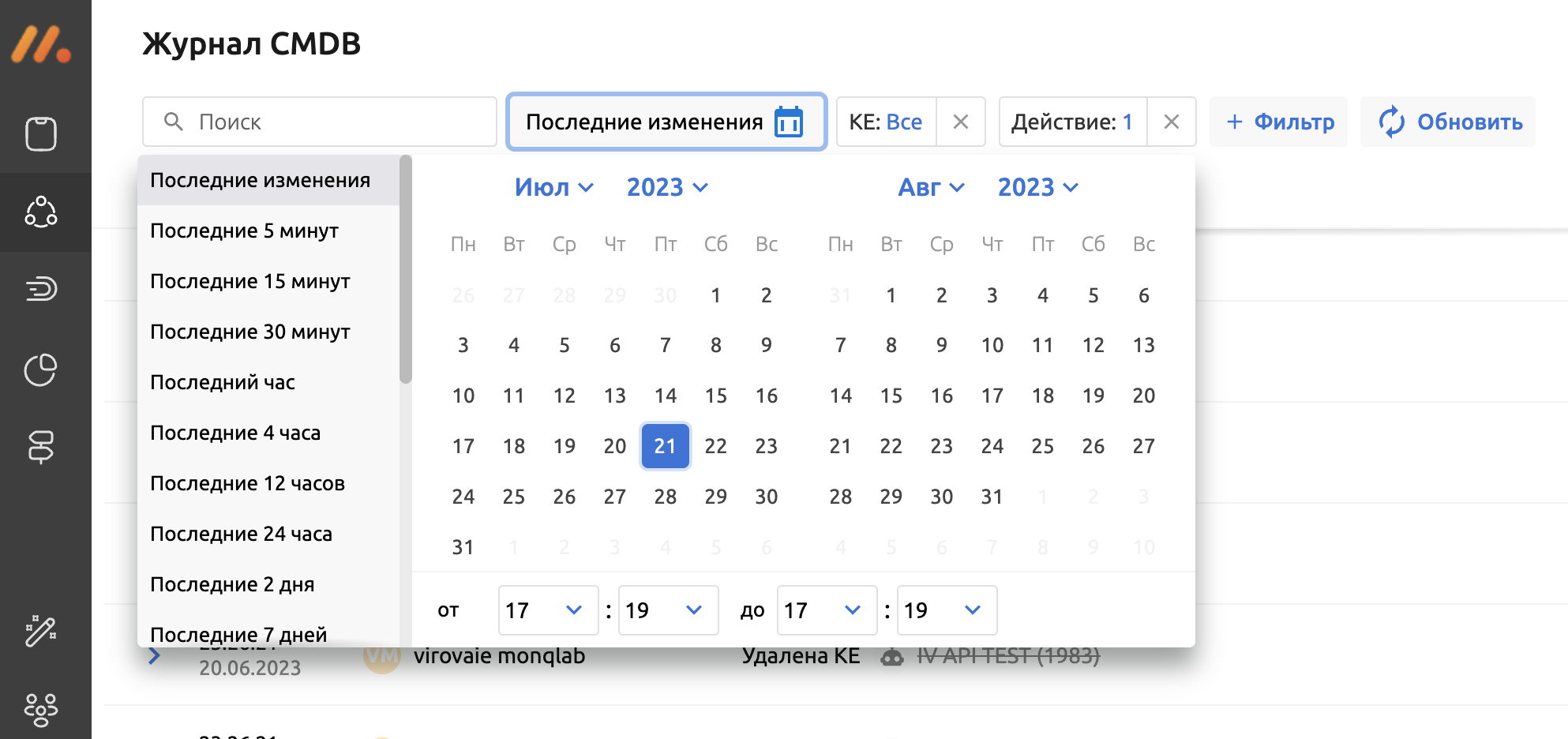This screenshot has width=1568, height=739.
Task: Open the clipboard icon in sidebar
Action: click(41, 133)
